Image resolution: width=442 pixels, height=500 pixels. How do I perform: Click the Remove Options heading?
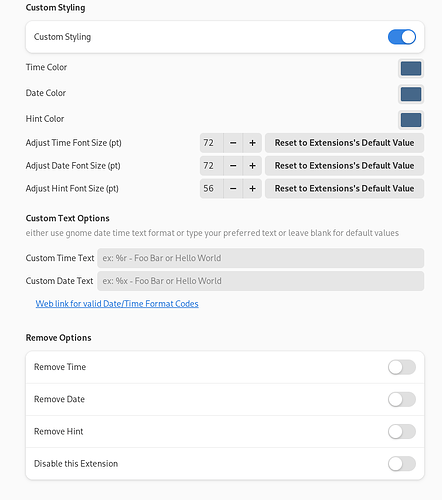point(58,338)
